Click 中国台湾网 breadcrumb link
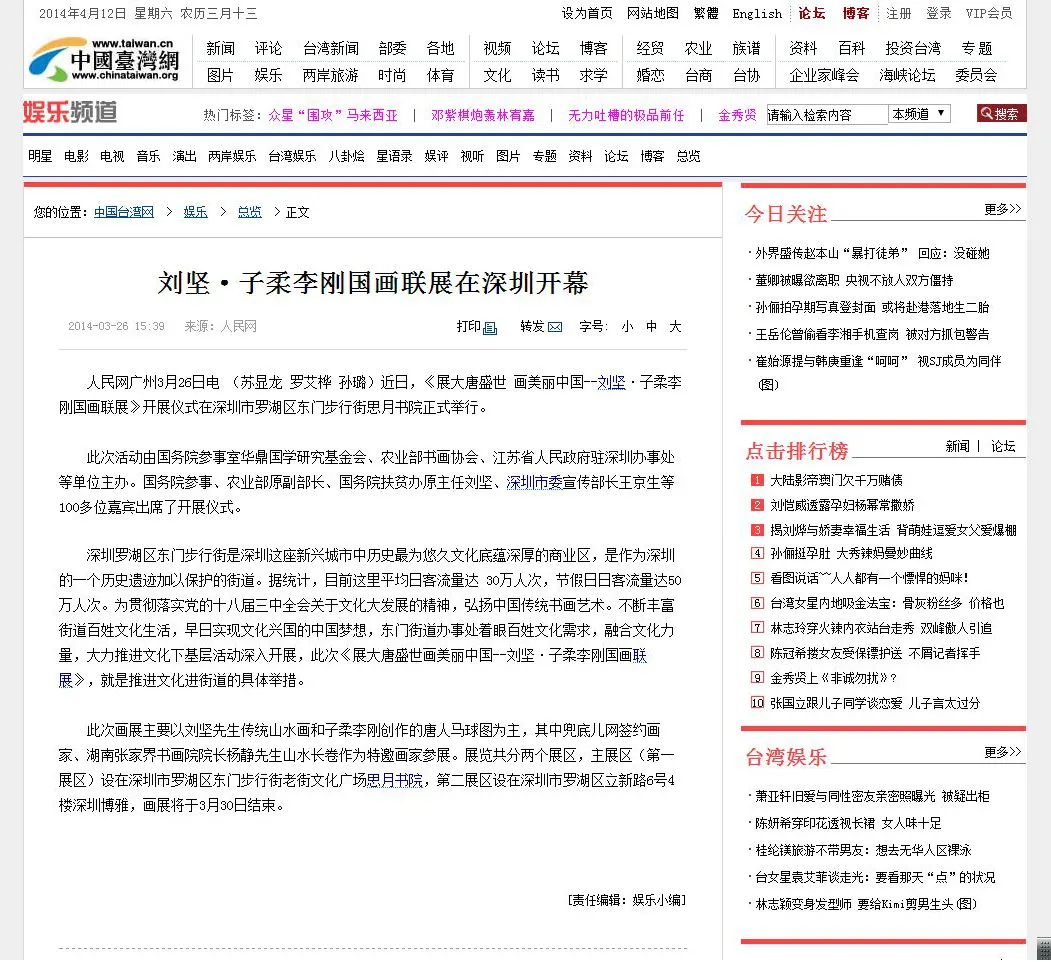This screenshot has height=962, width=1051. (124, 213)
